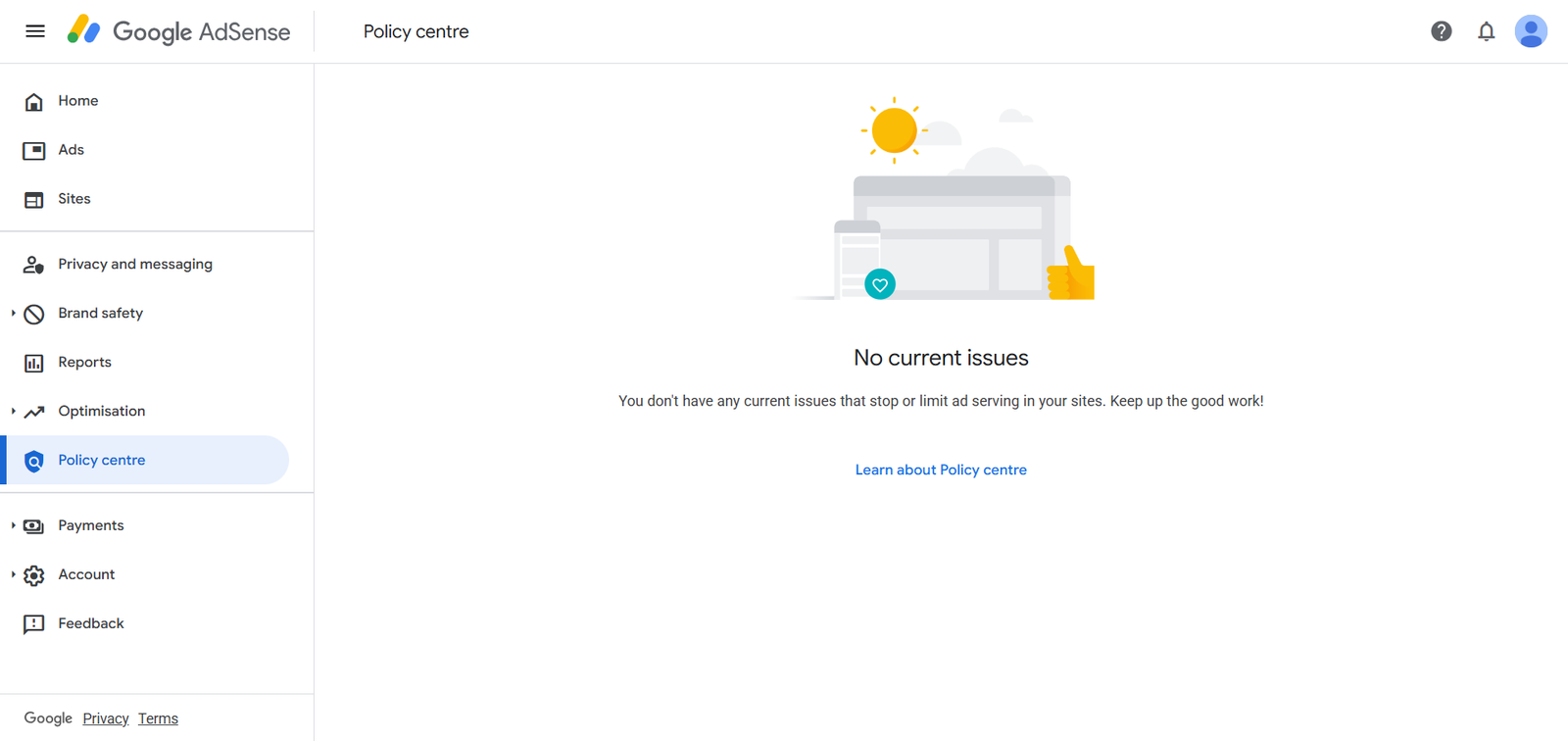This screenshot has height=741, width=1568.
Task: Open the Help question mark icon
Action: [1441, 31]
